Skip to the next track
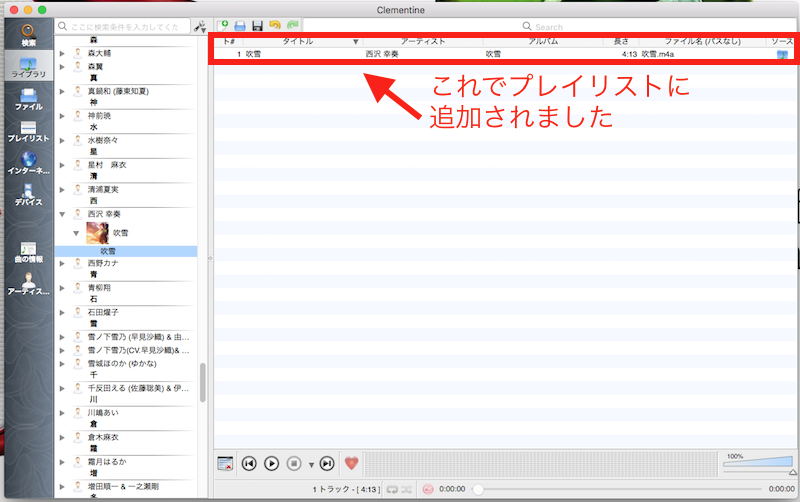 tap(326, 463)
